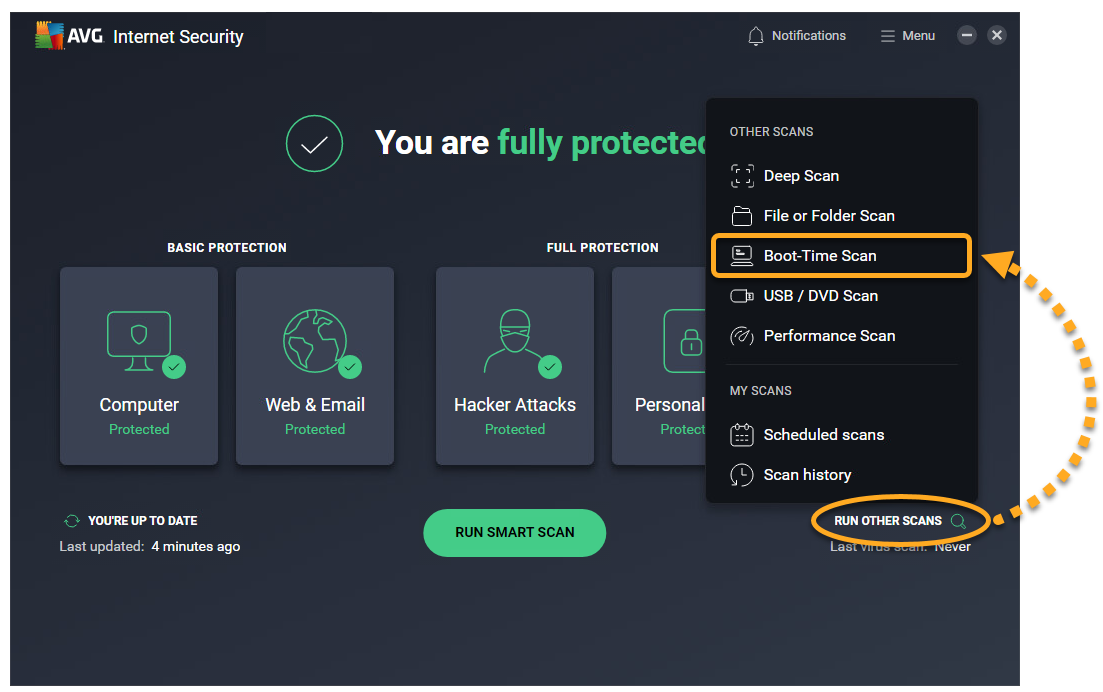Screen dimensions: 1103x692
Task: Click the Notifications bell icon
Action: click(756, 36)
